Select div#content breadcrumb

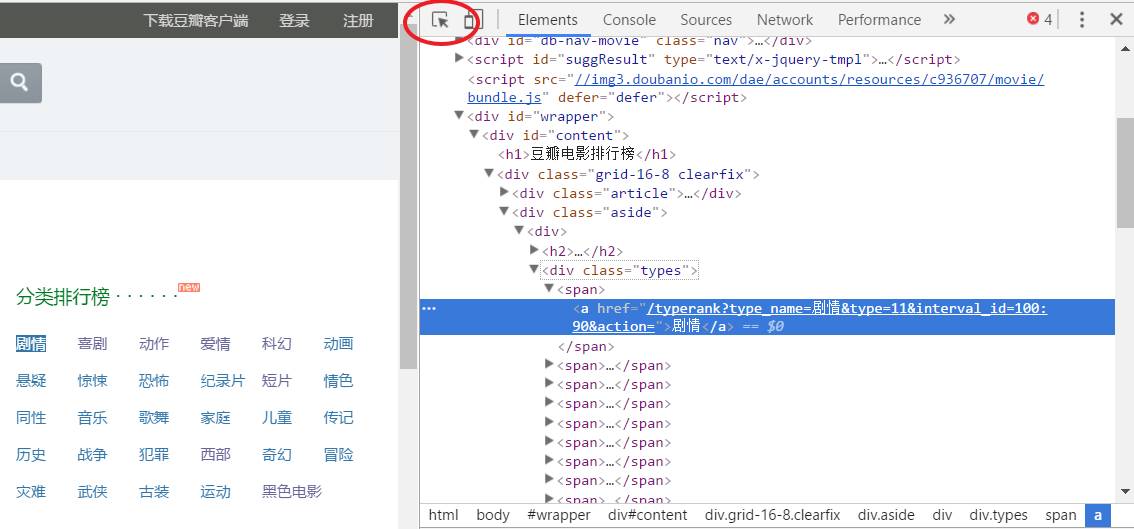coord(647,515)
